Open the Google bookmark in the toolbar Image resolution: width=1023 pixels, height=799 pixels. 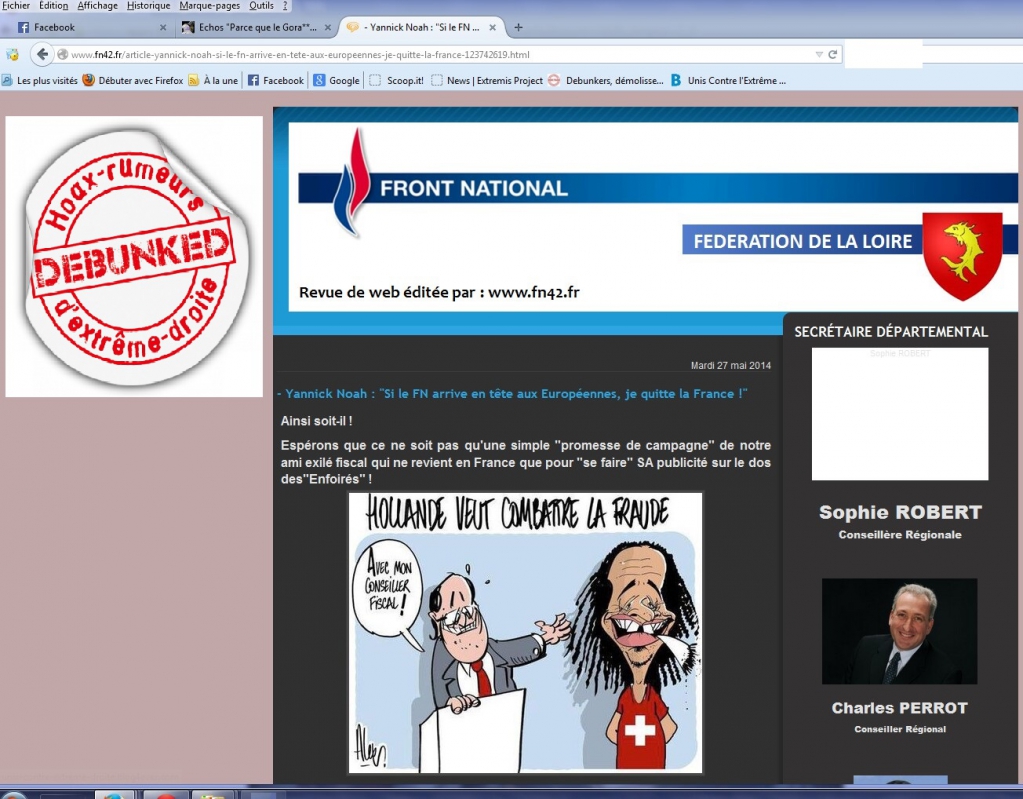(336, 81)
